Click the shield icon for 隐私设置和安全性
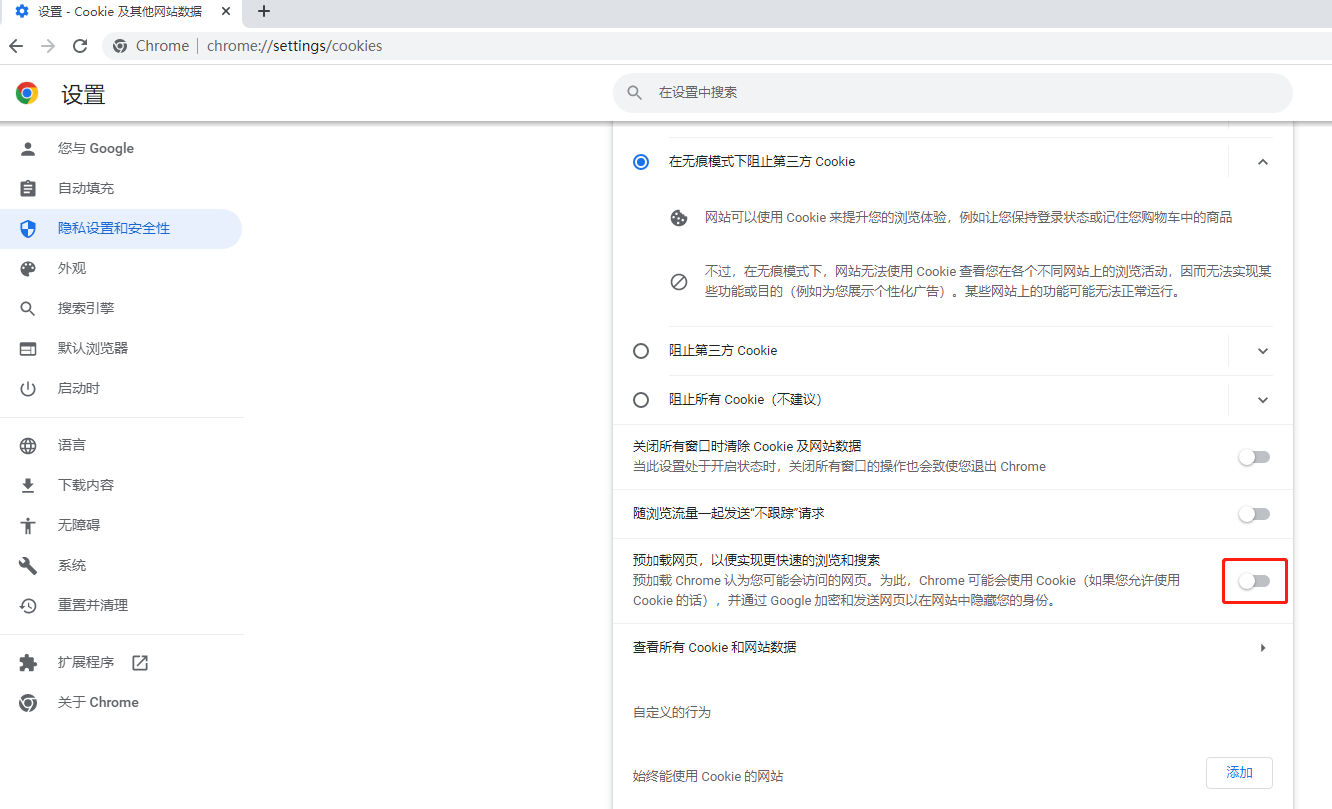 (x=28, y=229)
